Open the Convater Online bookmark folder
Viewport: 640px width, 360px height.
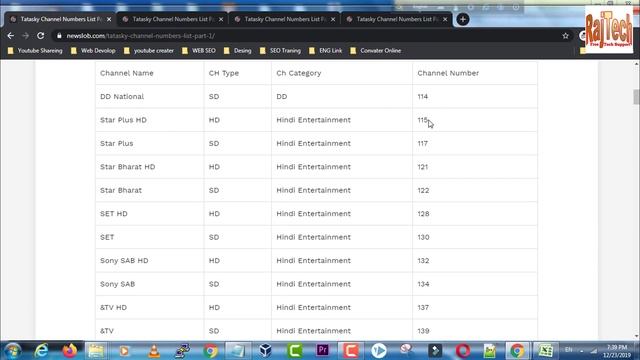coord(376,51)
